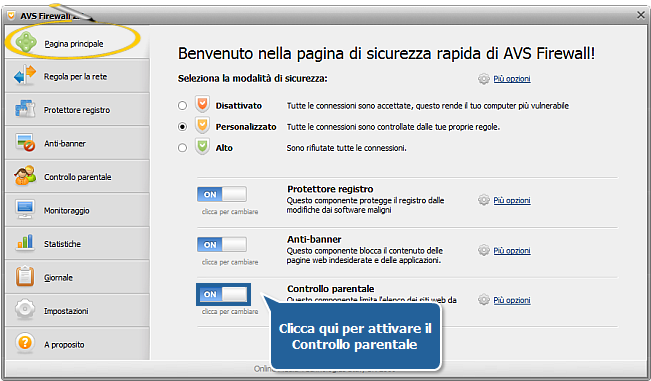Image resolution: width=651 pixels, height=381 pixels.
Task: Click 'Controllo parentale' heading in main panel
Action: tap(330, 289)
